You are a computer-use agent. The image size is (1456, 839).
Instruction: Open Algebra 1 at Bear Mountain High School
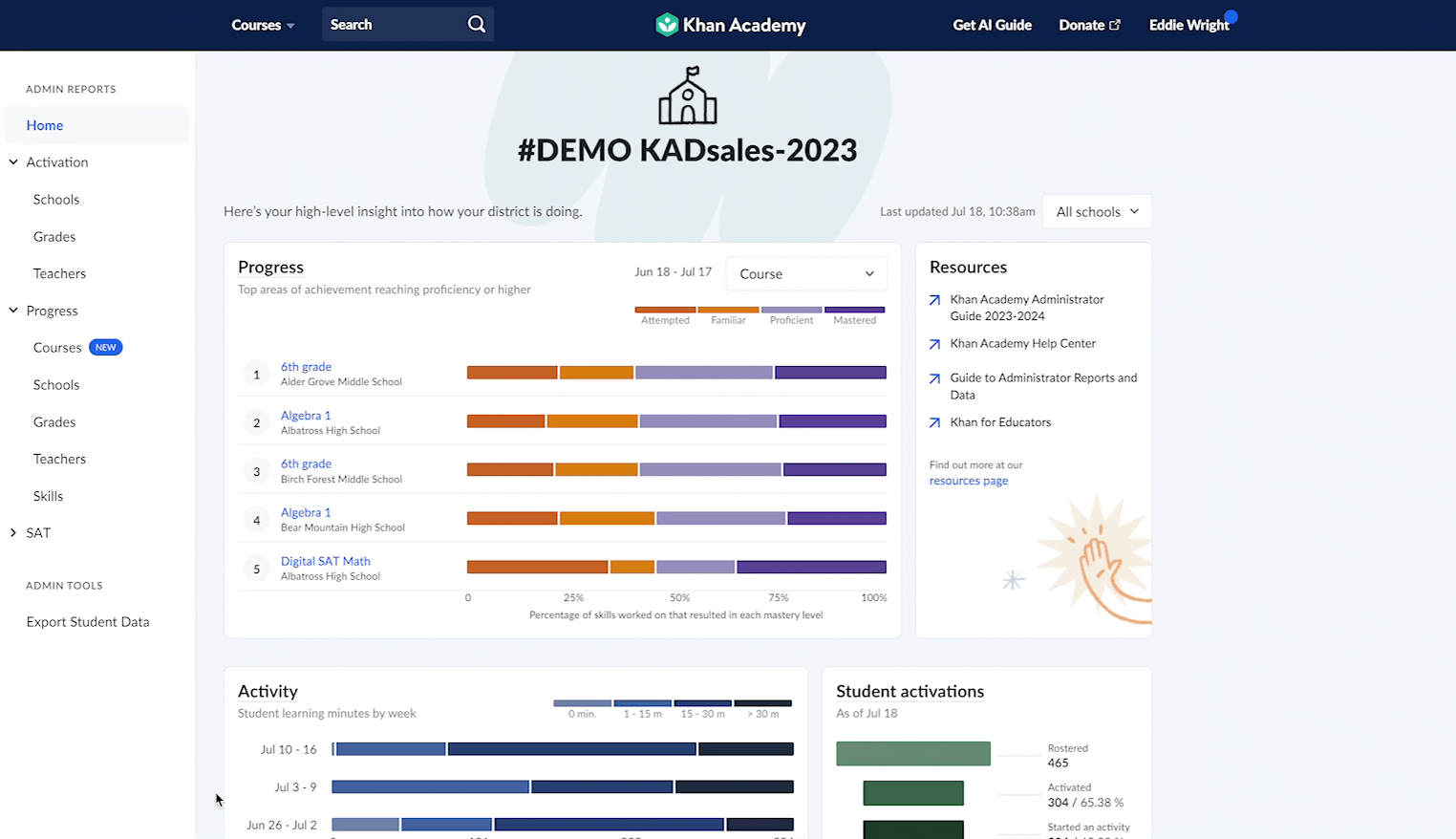(x=306, y=513)
